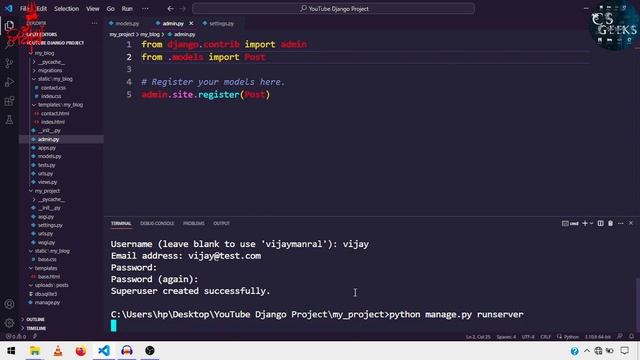Open the View menu
640x360 pixels.
(x=93, y=9)
